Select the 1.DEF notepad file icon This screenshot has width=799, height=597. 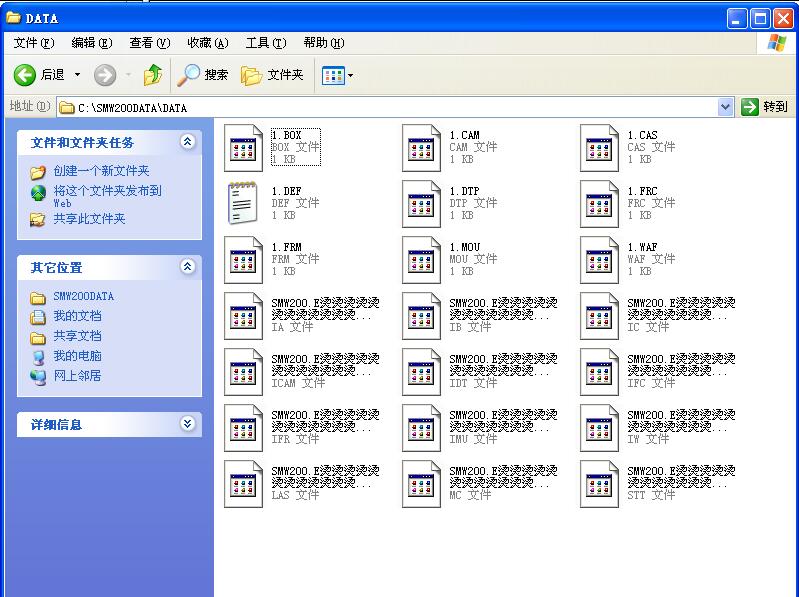[x=243, y=204]
